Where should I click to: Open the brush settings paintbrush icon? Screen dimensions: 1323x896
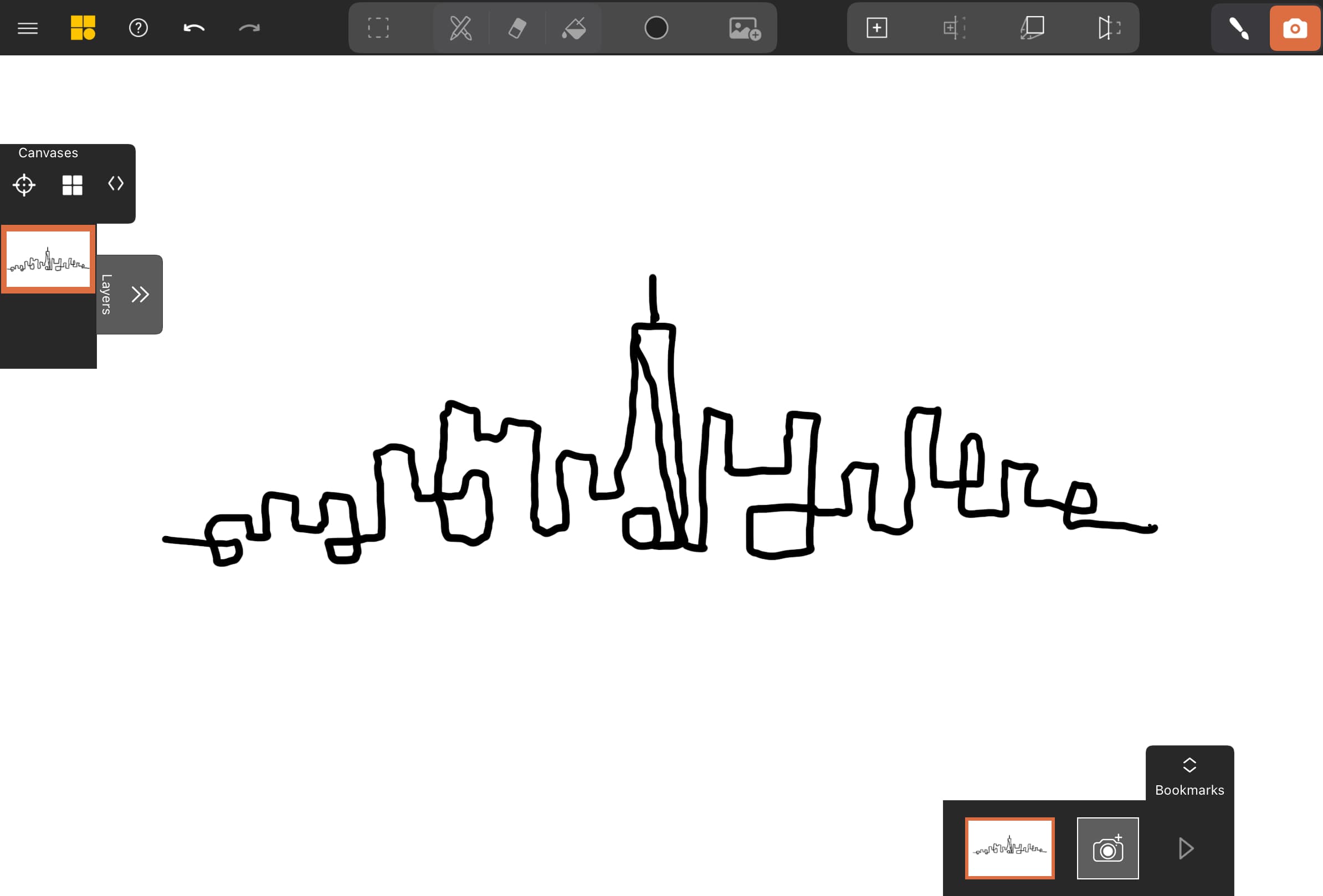1239,28
